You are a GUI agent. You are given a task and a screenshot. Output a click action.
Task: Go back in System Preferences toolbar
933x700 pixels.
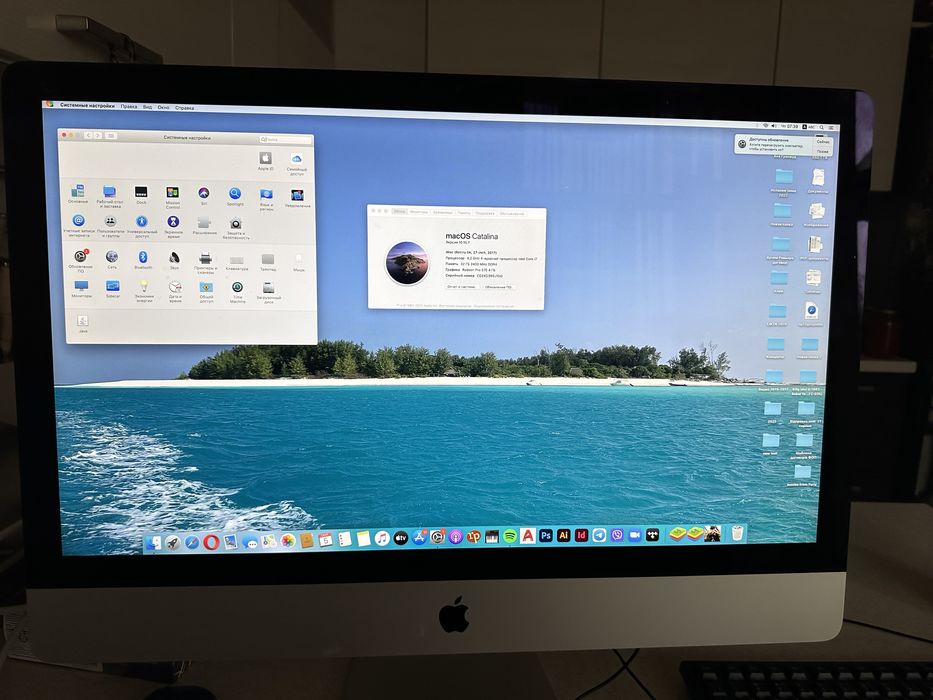(x=89, y=135)
